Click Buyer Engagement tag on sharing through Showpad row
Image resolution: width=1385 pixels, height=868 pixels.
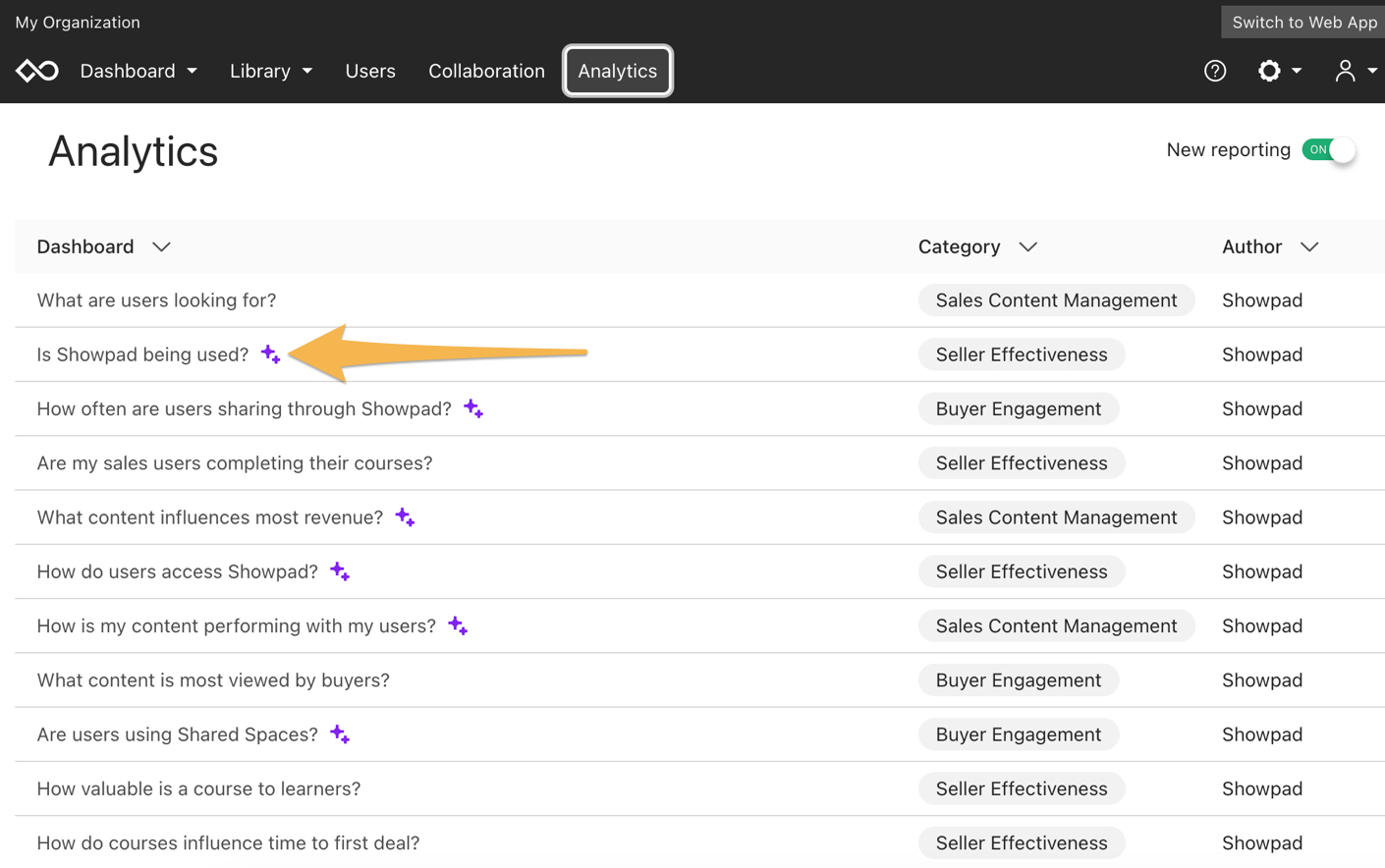point(1019,408)
